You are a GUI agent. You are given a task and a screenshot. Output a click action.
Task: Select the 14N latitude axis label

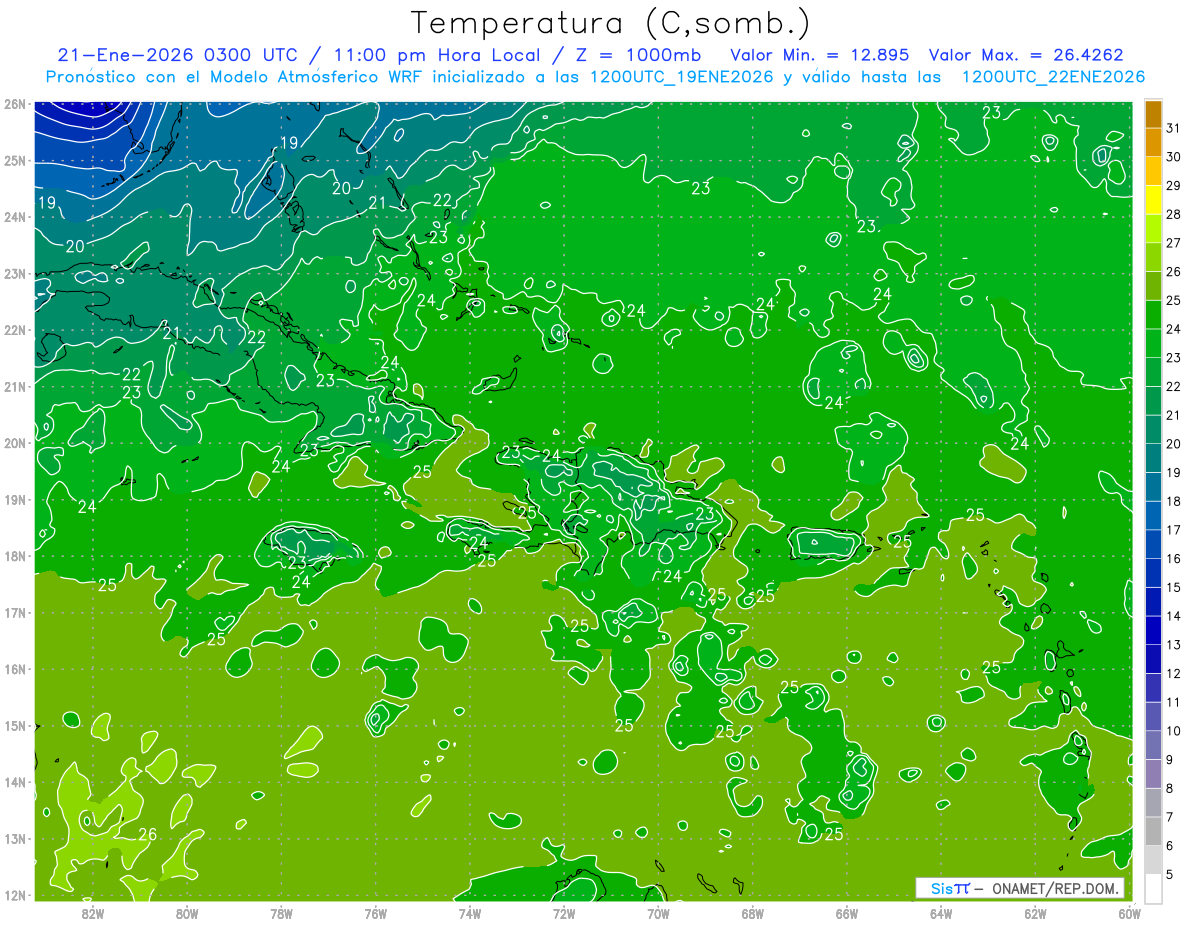pyautogui.click(x=14, y=782)
